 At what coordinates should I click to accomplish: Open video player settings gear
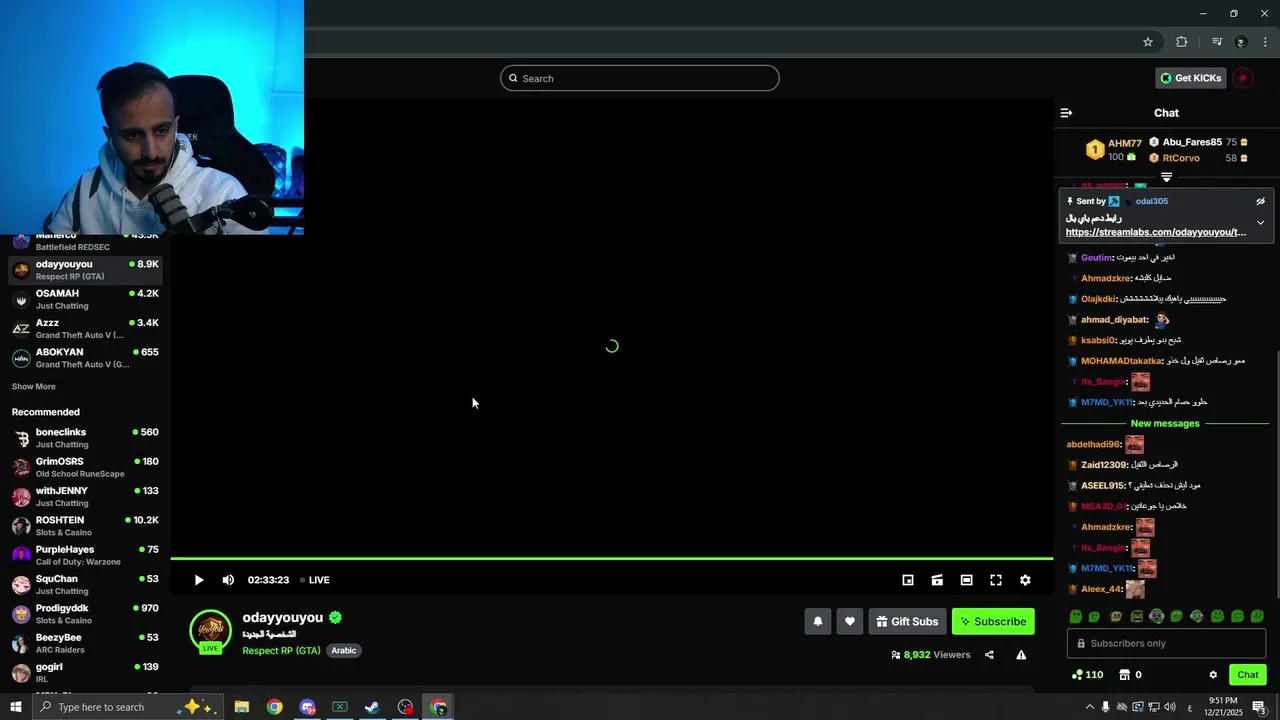coord(1025,580)
